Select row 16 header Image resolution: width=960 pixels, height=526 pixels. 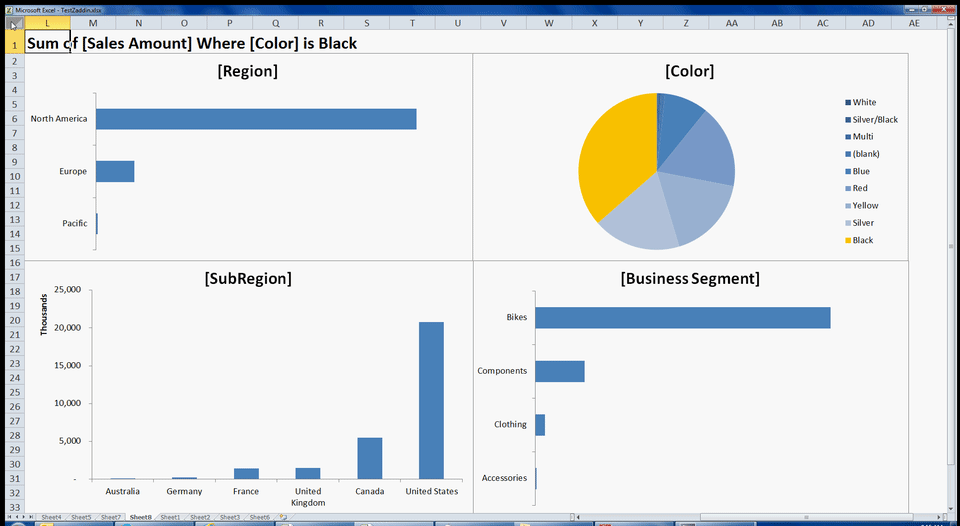tap(14, 263)
